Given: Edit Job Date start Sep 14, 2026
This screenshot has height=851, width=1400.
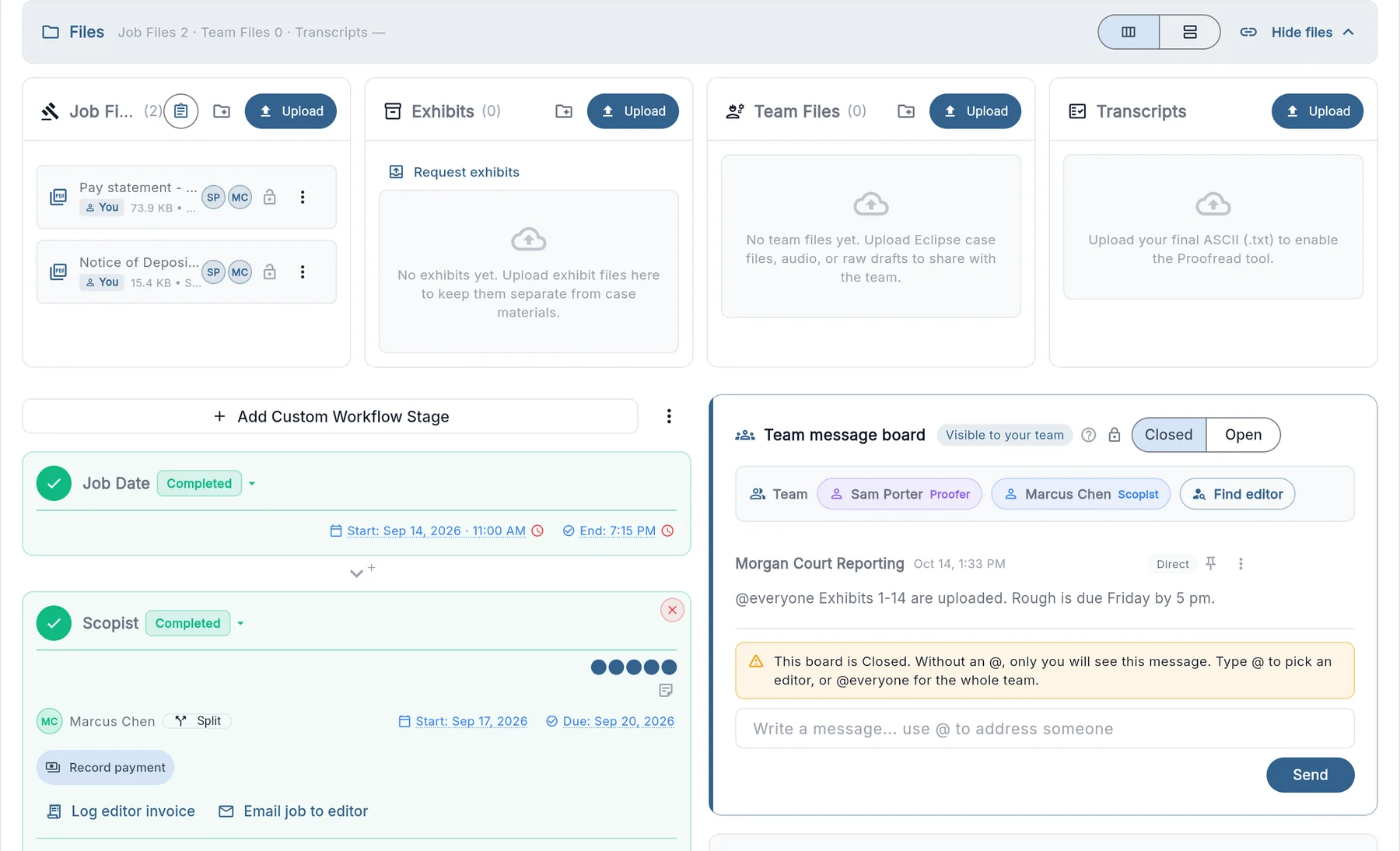Looking at the screenshot, I should click(x=436, y=531).
